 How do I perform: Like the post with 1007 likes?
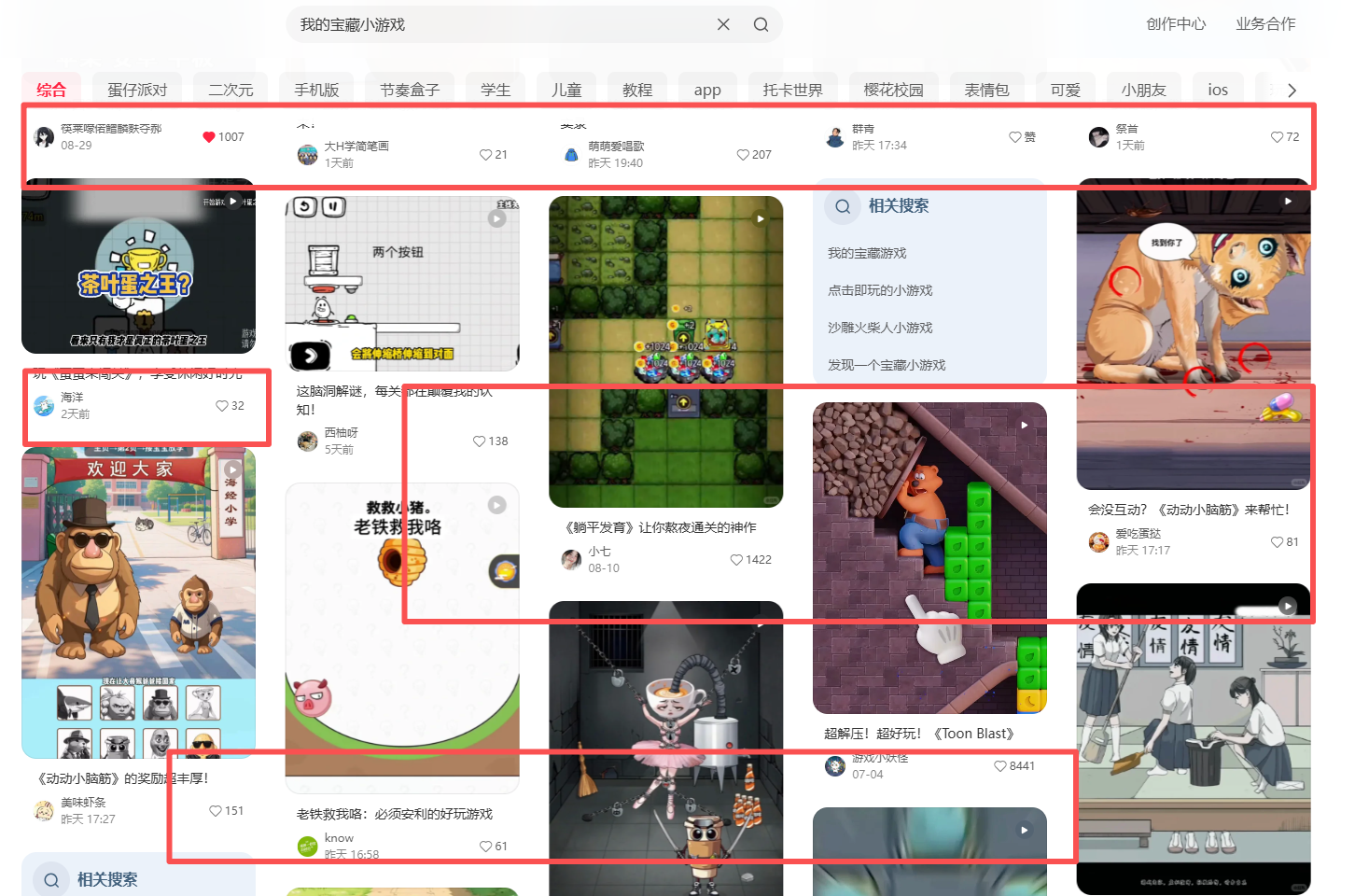click(x=209, y=137)
